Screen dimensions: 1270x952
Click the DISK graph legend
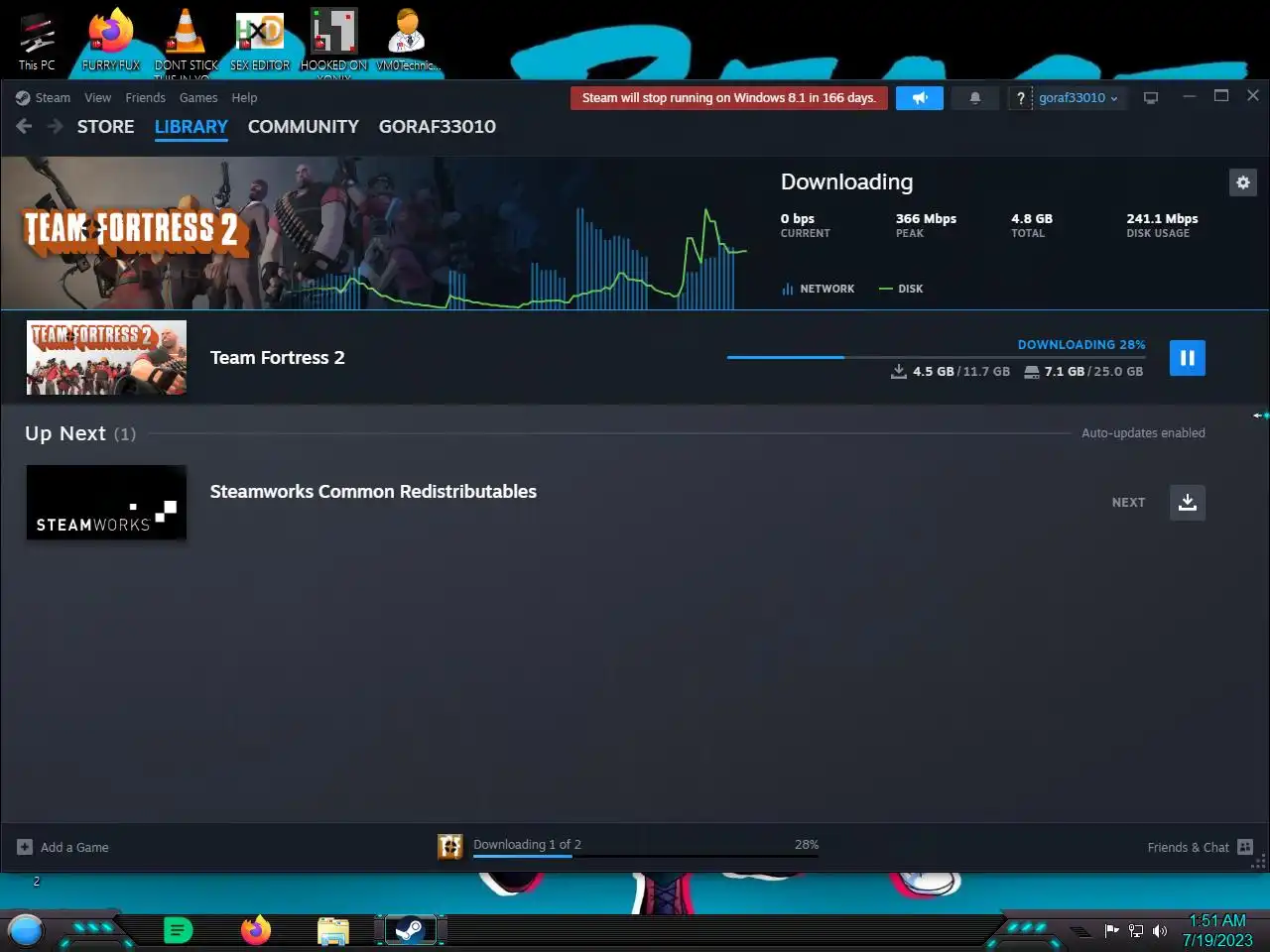click(x=901, y=289)
